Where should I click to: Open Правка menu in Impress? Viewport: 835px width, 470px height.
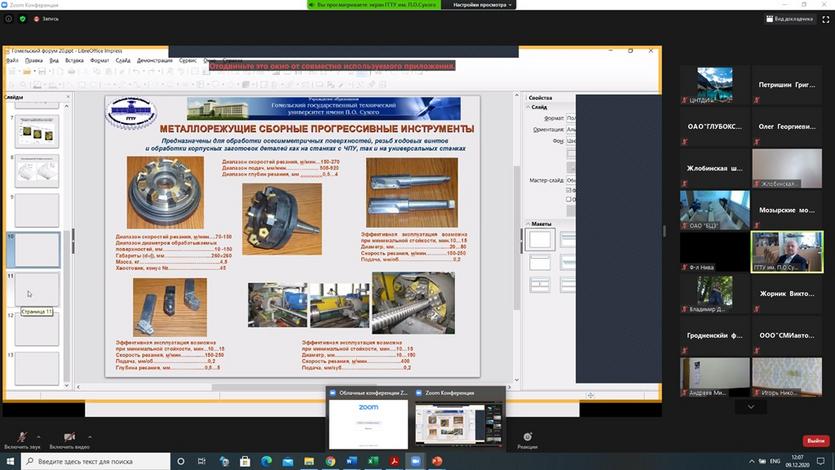click(34, 61)
